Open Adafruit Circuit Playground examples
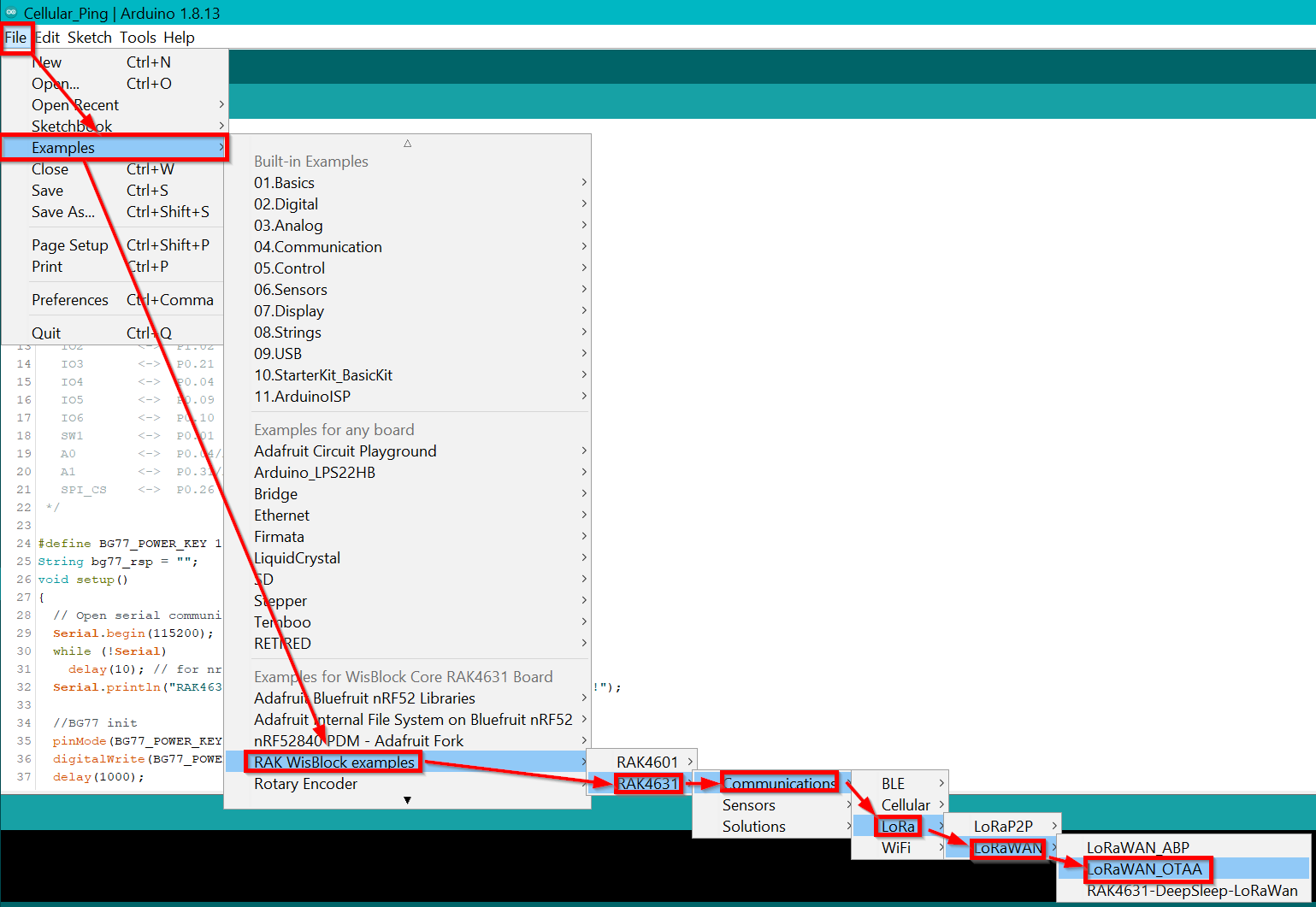 [408, 451]
